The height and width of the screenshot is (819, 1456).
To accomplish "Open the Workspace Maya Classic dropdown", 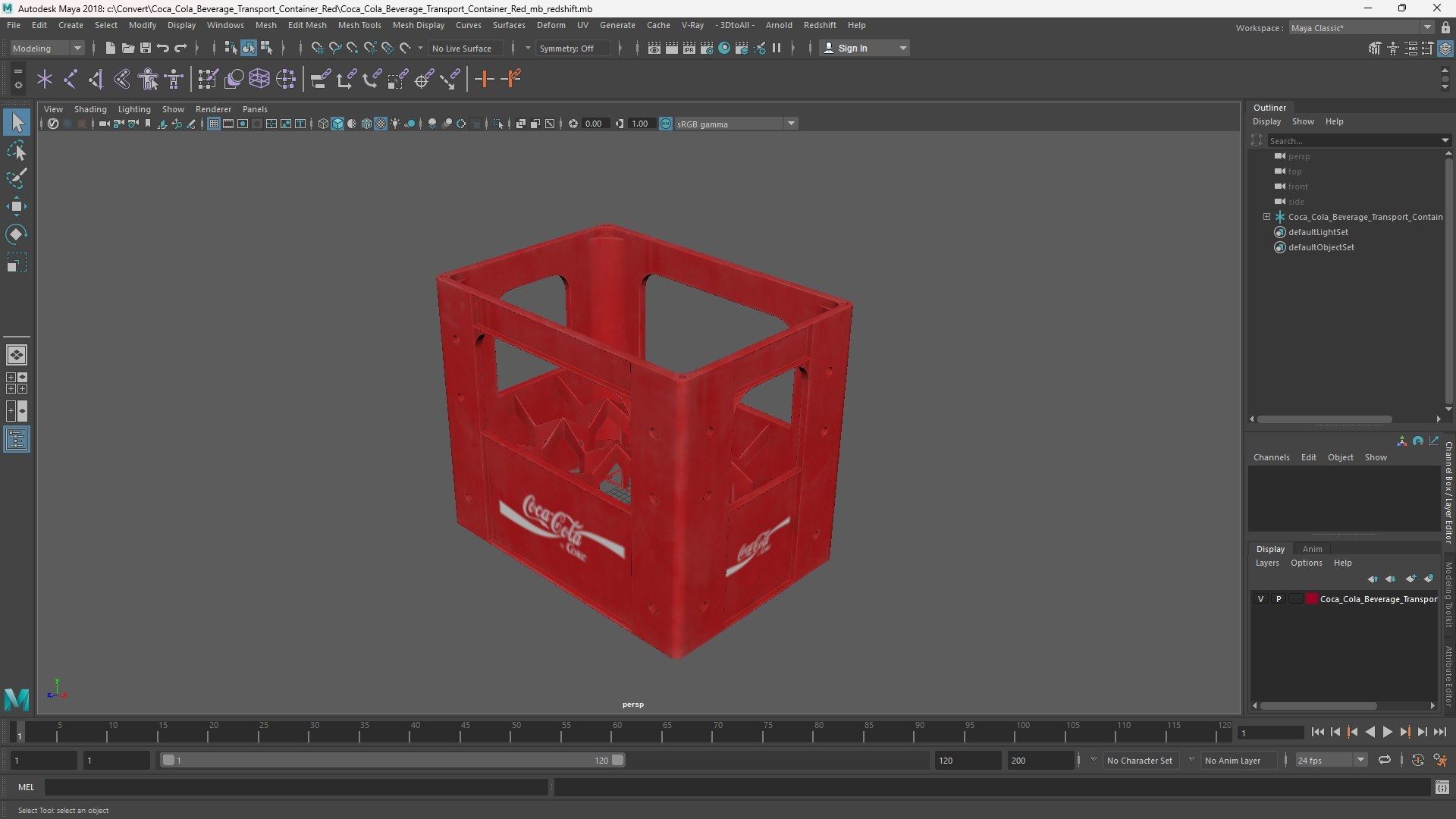I will pos(1360,27).
